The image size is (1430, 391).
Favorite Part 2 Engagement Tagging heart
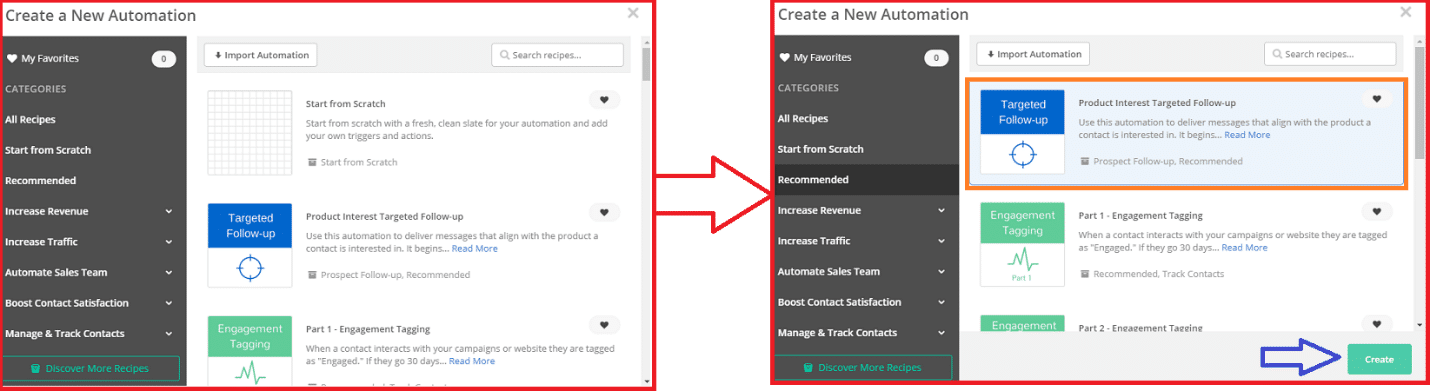1376,323
